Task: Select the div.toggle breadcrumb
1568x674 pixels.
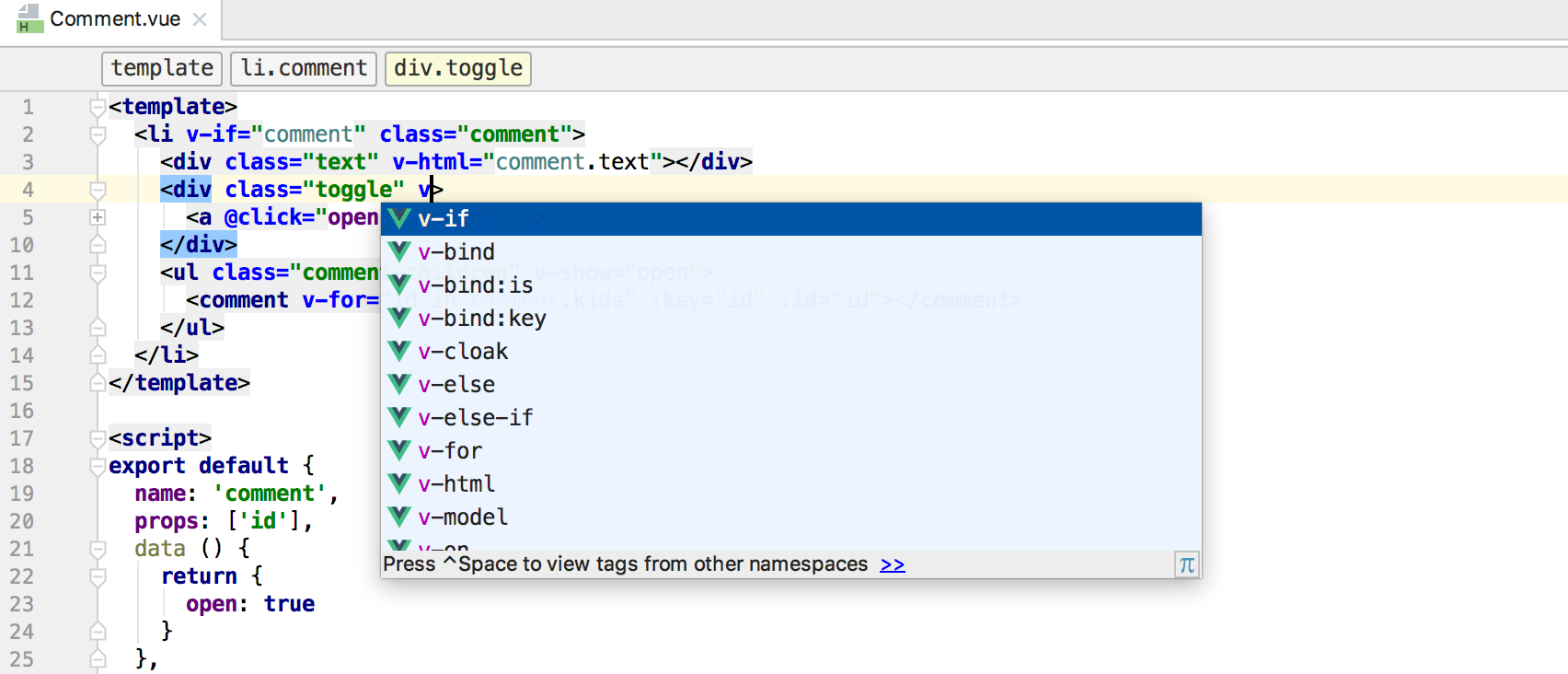Action: 458,68
